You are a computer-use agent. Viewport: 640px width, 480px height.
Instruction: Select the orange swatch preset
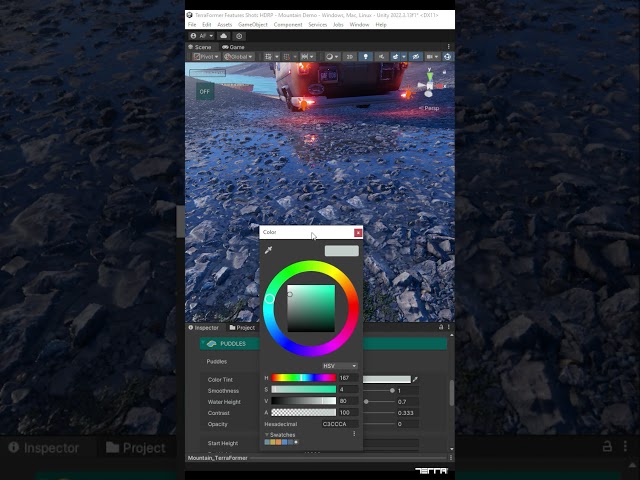click(x=278, y=442)
